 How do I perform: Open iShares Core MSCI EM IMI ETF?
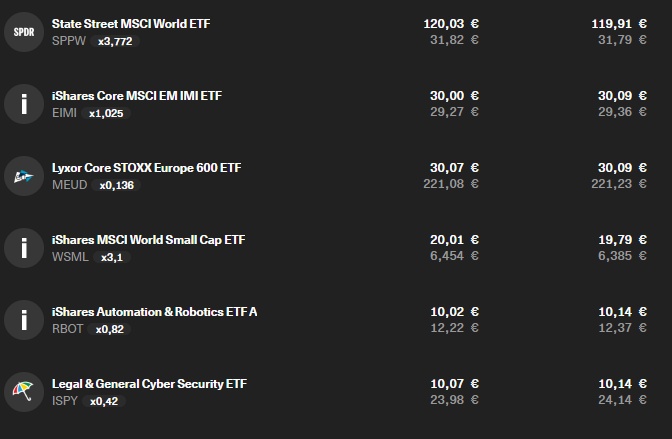[x=137, y=96]
